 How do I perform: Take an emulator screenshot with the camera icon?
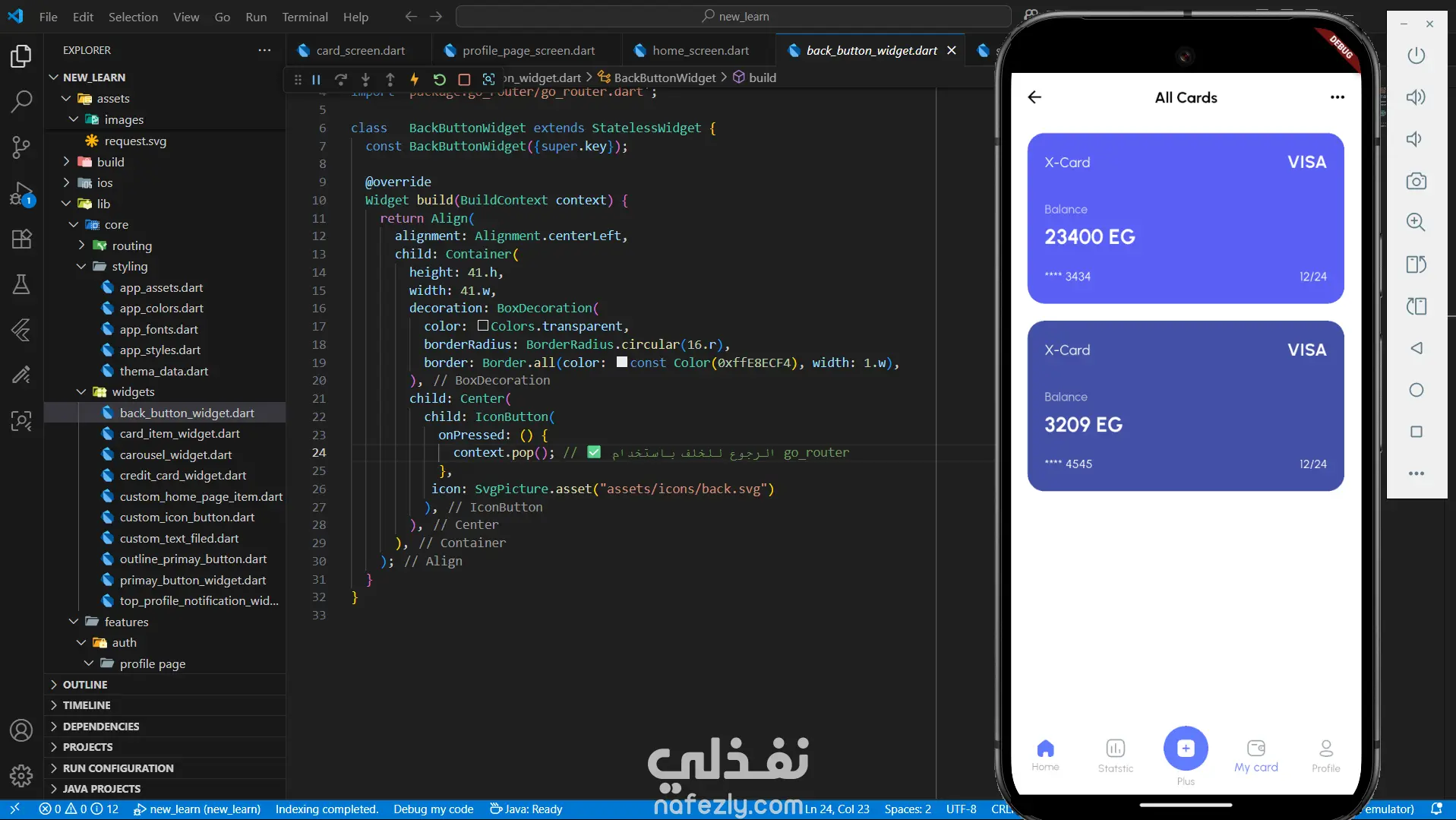point(1416,181)
